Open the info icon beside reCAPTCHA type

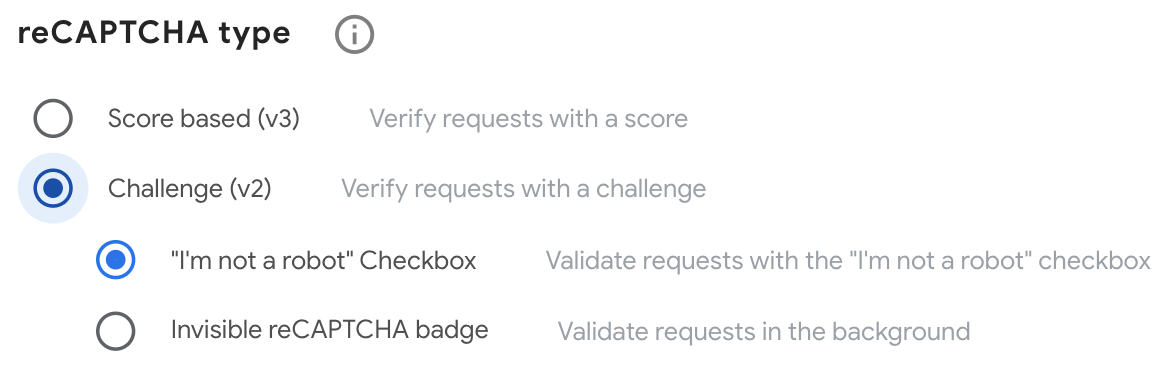coord(354,34)
